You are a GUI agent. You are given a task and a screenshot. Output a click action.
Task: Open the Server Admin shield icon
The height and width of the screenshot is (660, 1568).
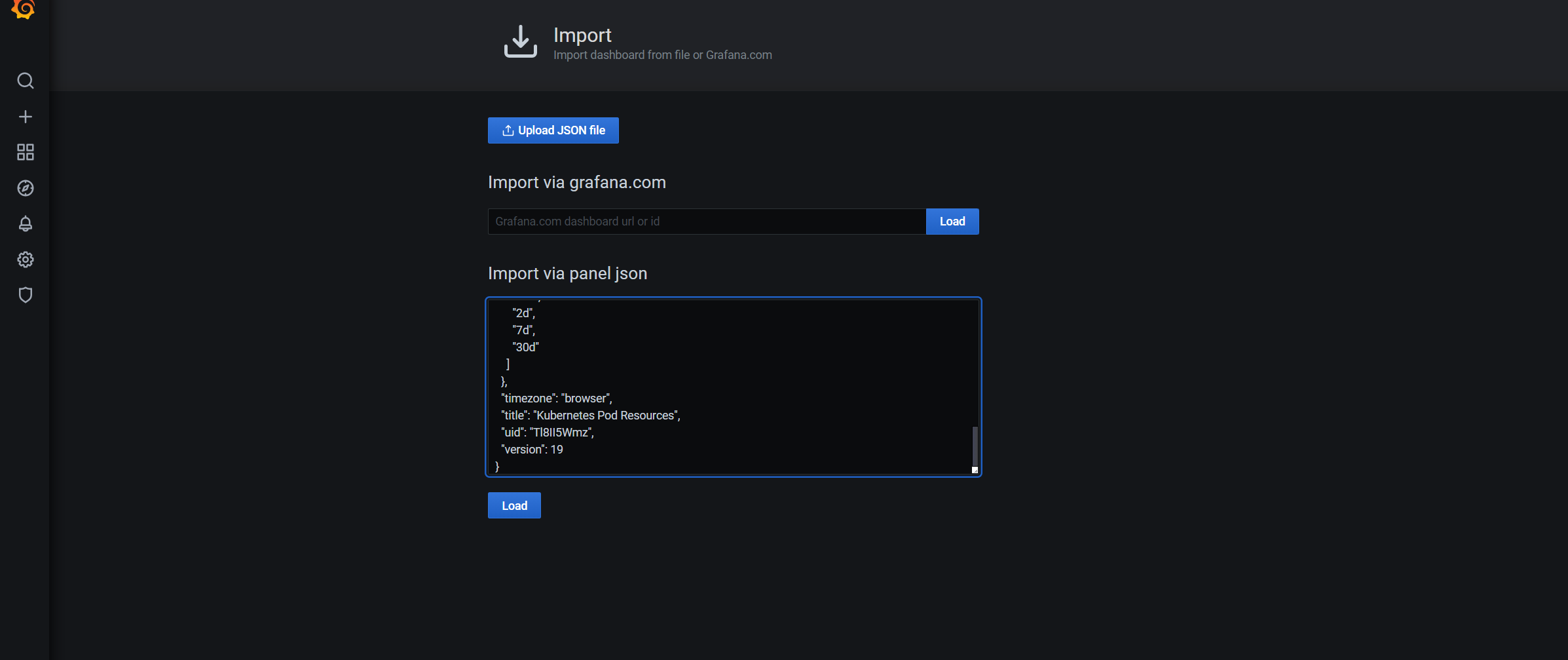click(x=25, y=295)
